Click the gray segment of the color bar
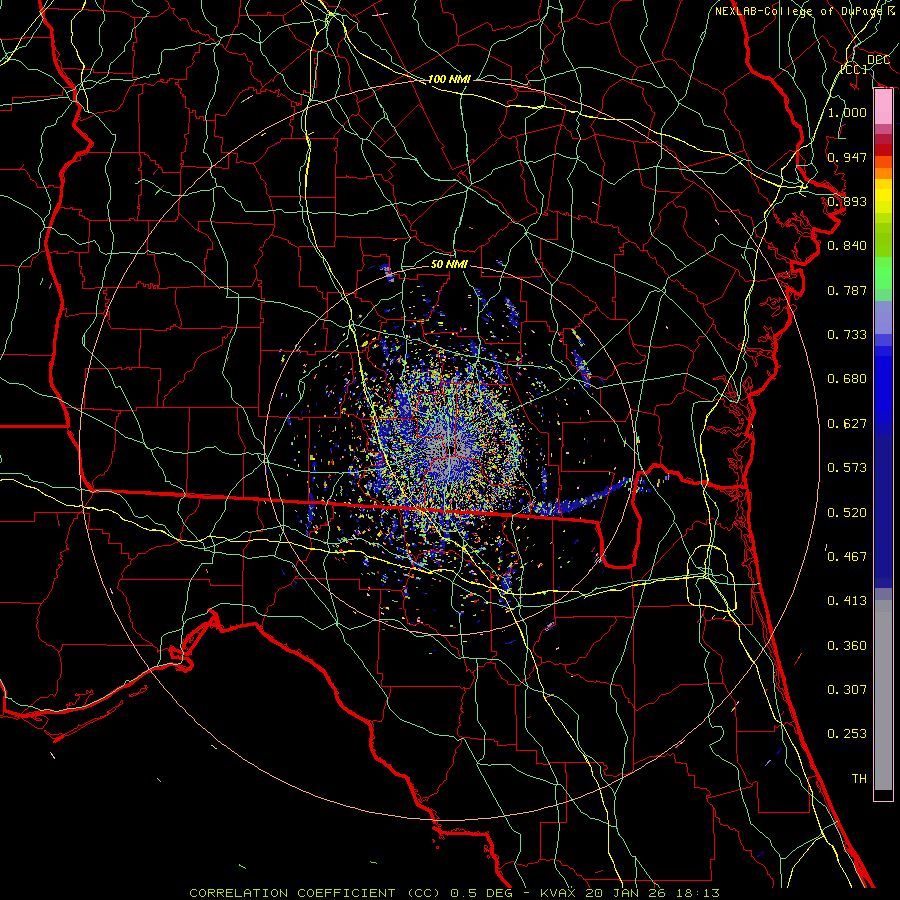 click(883, 695)
